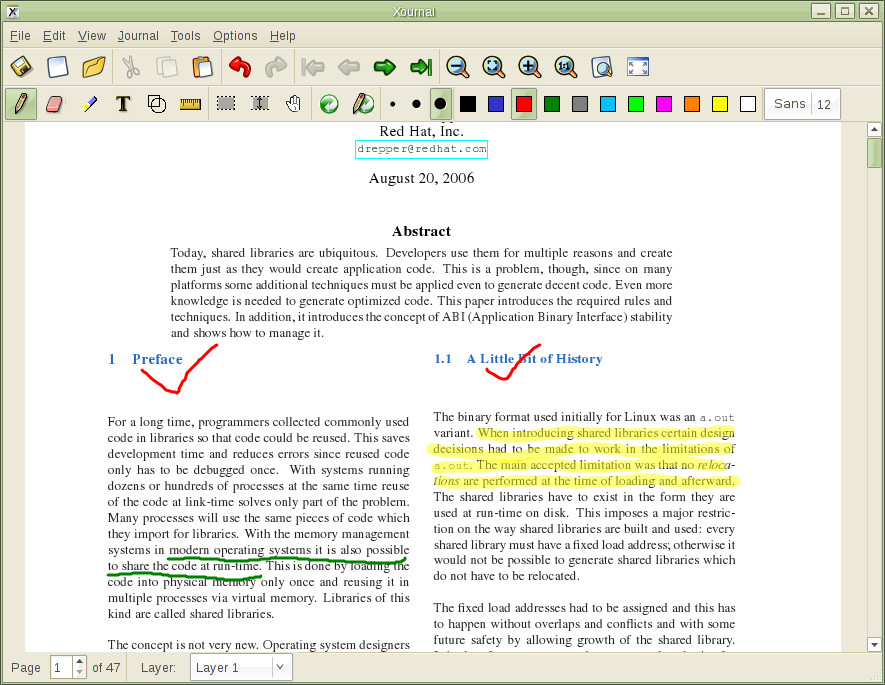Expand the Layer 1 dropdown

click(x=241, y=668)
